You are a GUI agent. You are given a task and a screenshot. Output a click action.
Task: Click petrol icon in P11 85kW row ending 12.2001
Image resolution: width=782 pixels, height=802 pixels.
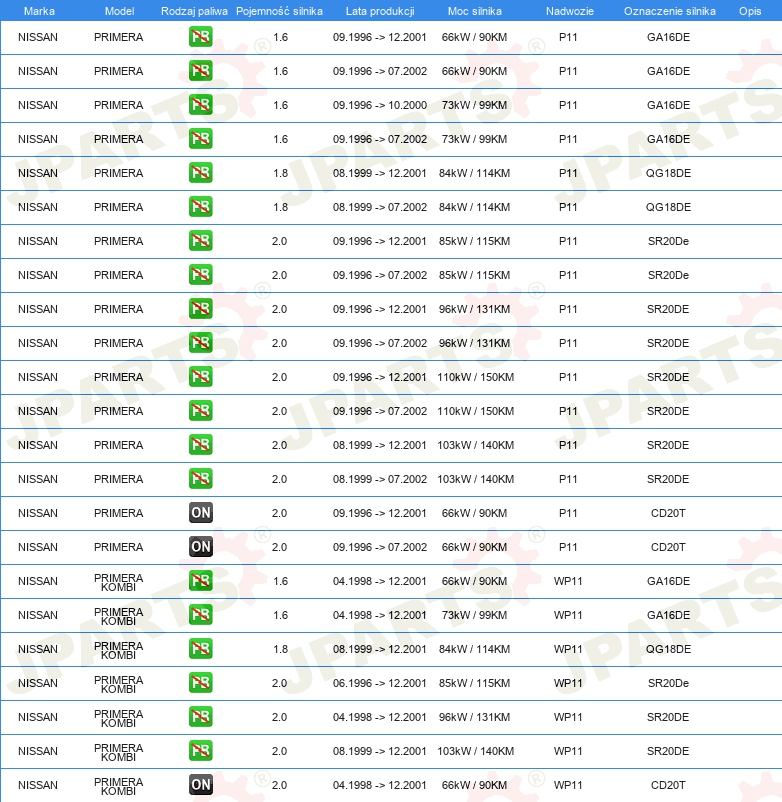[200, 241]
